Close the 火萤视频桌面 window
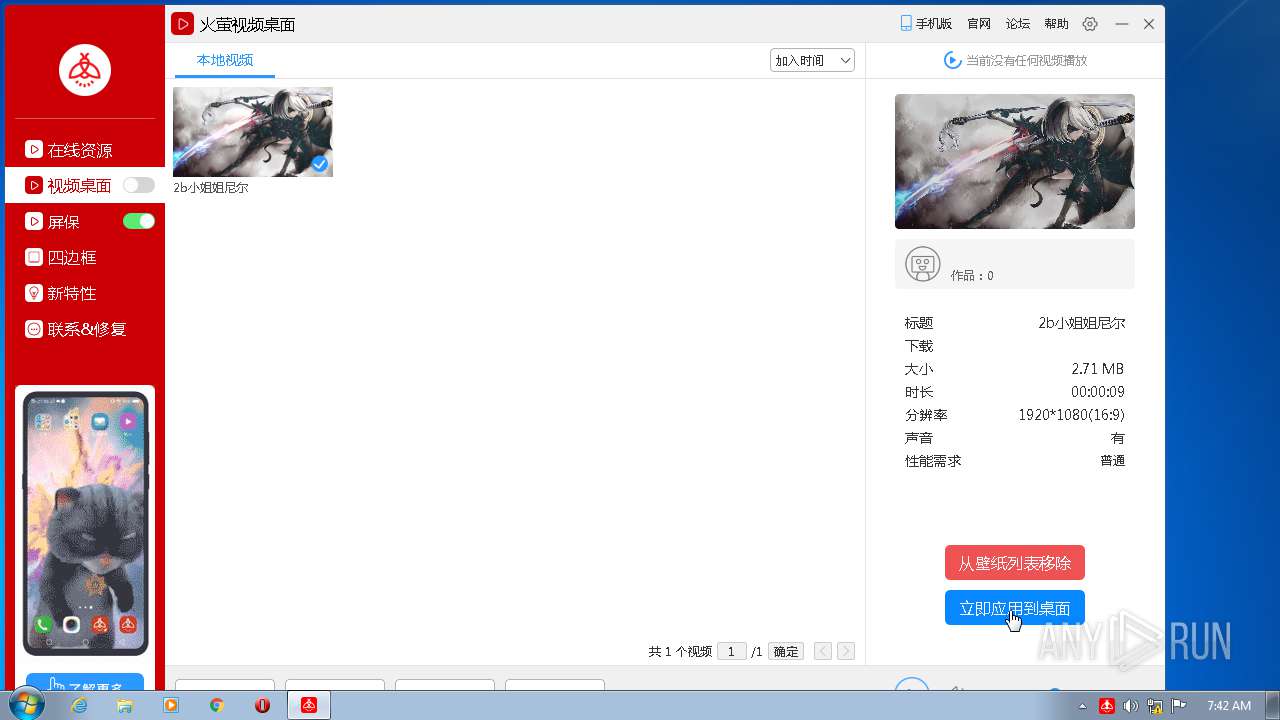Image resolution: width=1280 pixels, height=720 pixels. pos(1149,24)
